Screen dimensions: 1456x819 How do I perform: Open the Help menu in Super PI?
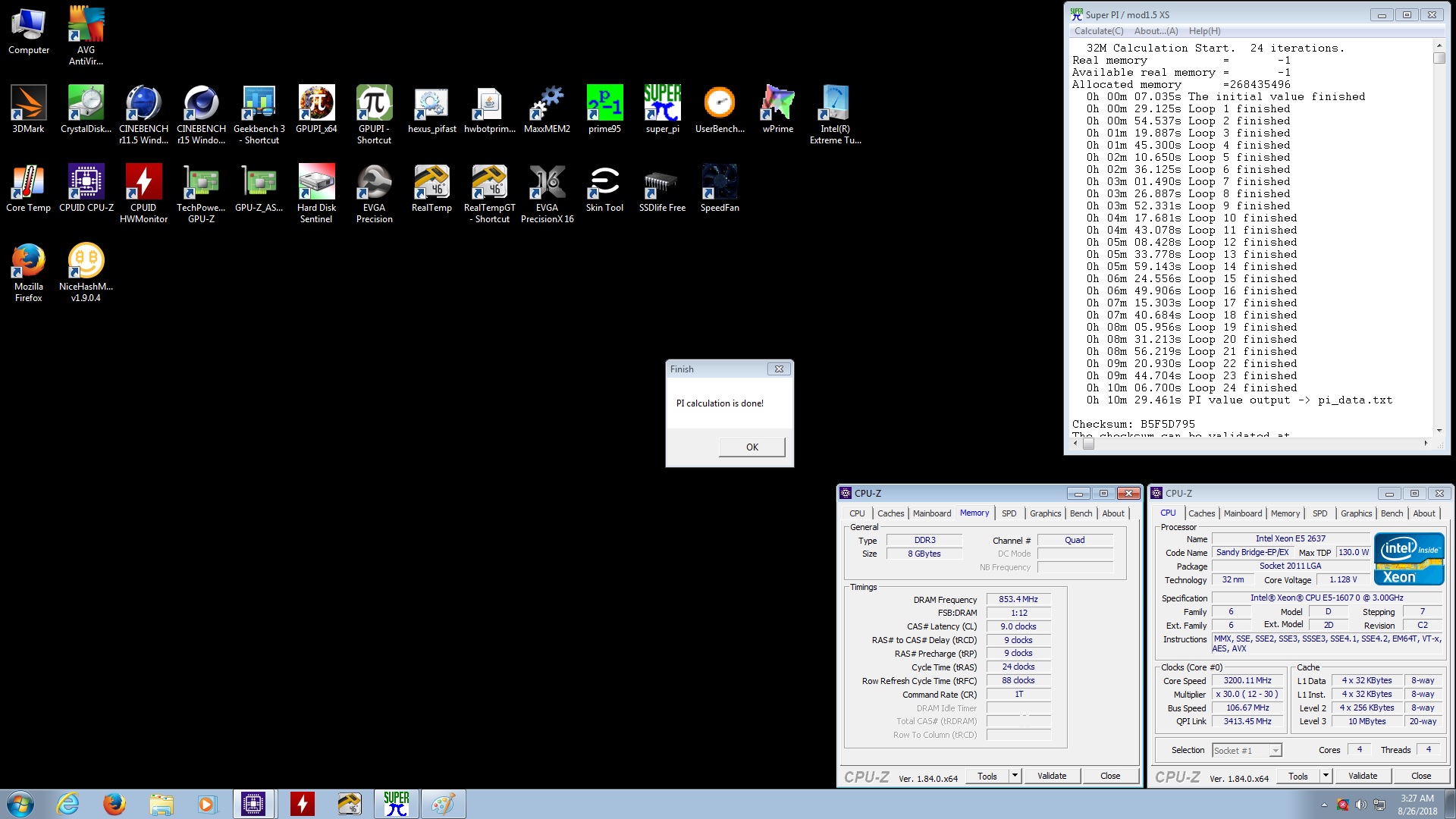coord(1204,31)
